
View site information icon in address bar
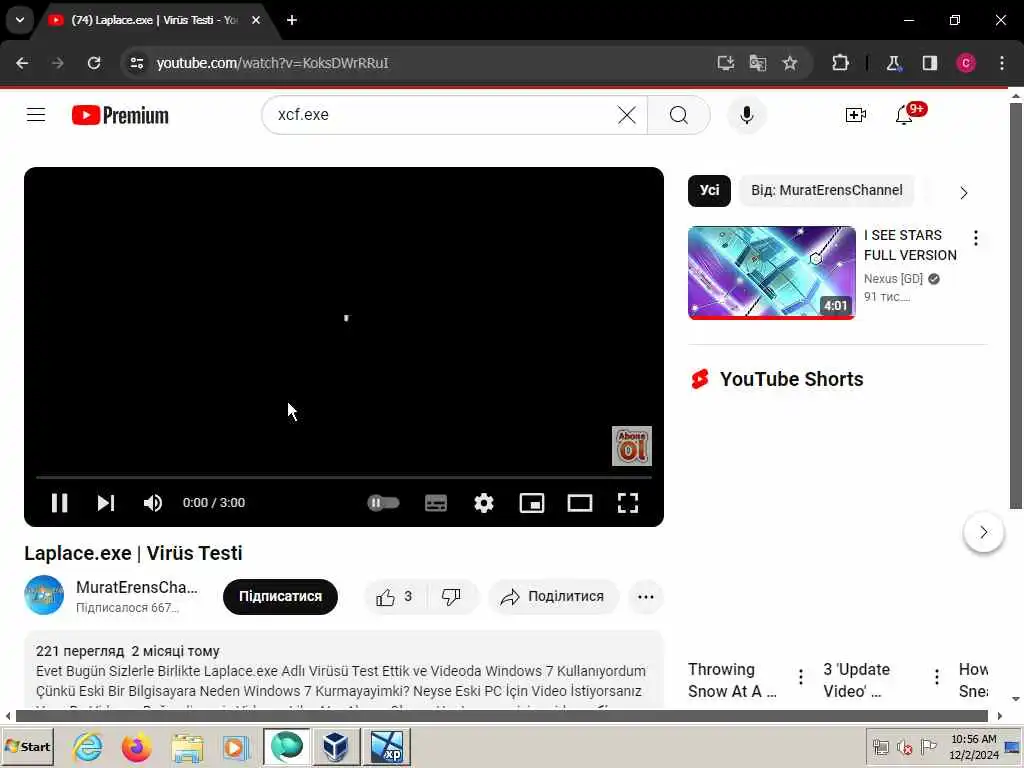click(136, 63)
